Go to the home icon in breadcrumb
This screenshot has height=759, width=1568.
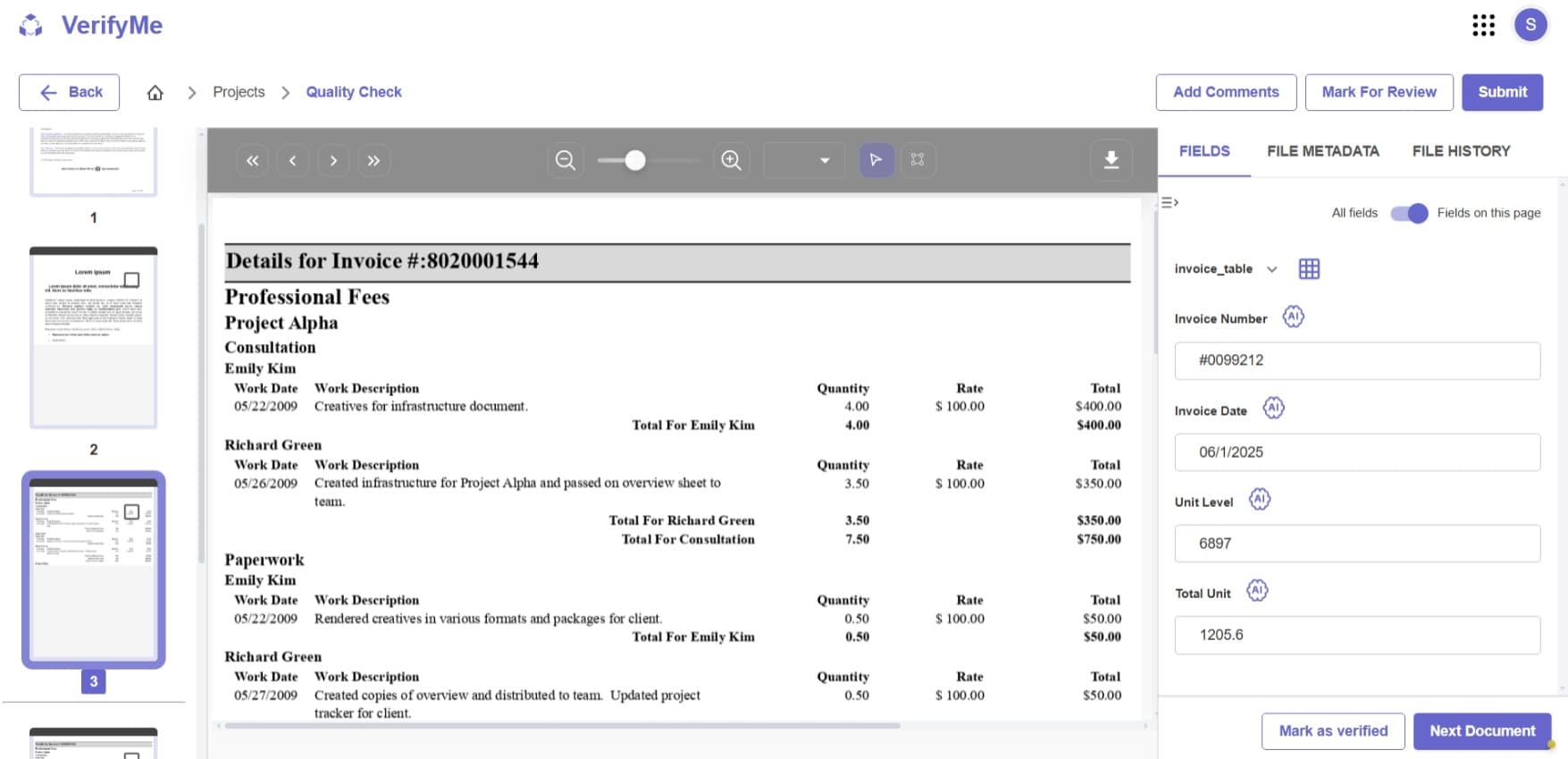tap(155, 93)
